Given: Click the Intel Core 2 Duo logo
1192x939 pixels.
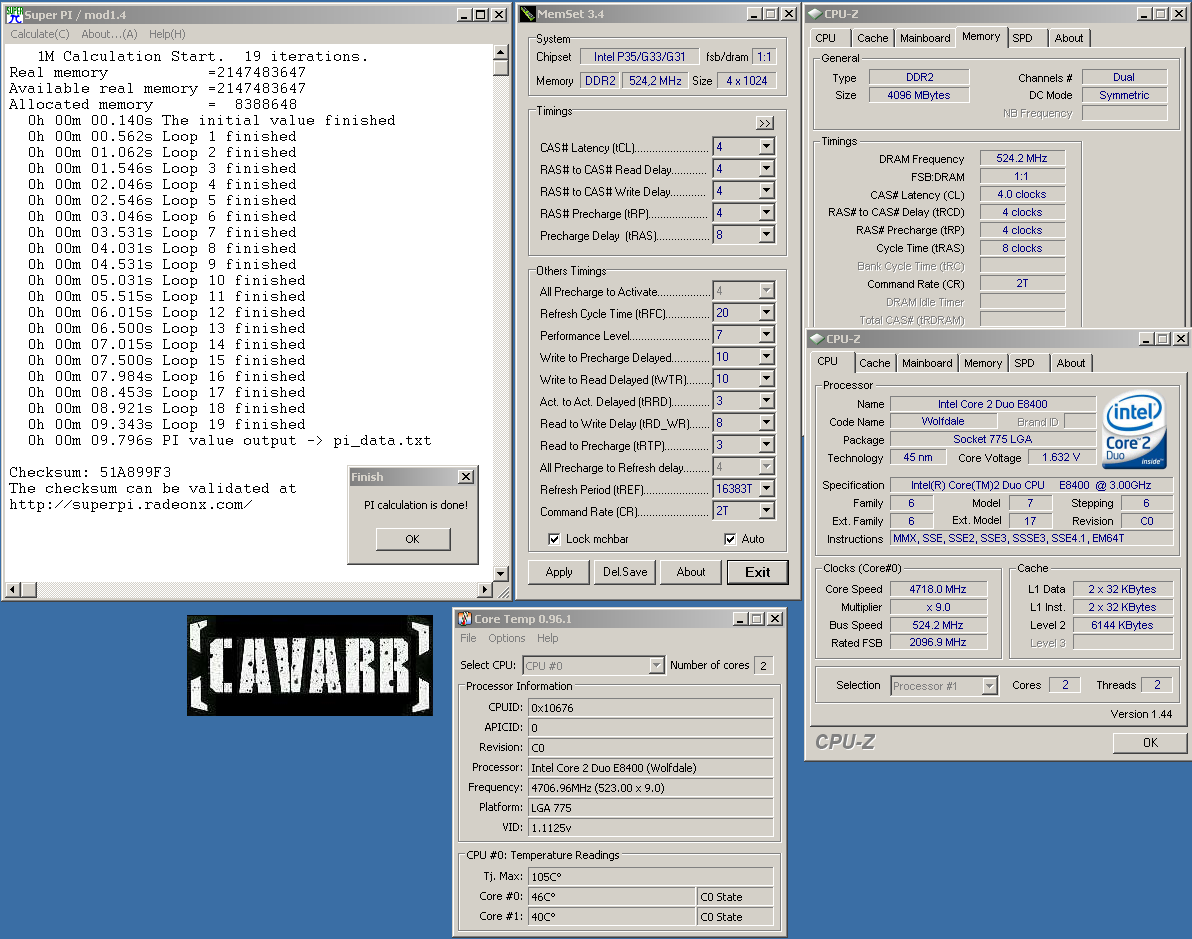Looking at the screenshot, I should click(1134, 429).
